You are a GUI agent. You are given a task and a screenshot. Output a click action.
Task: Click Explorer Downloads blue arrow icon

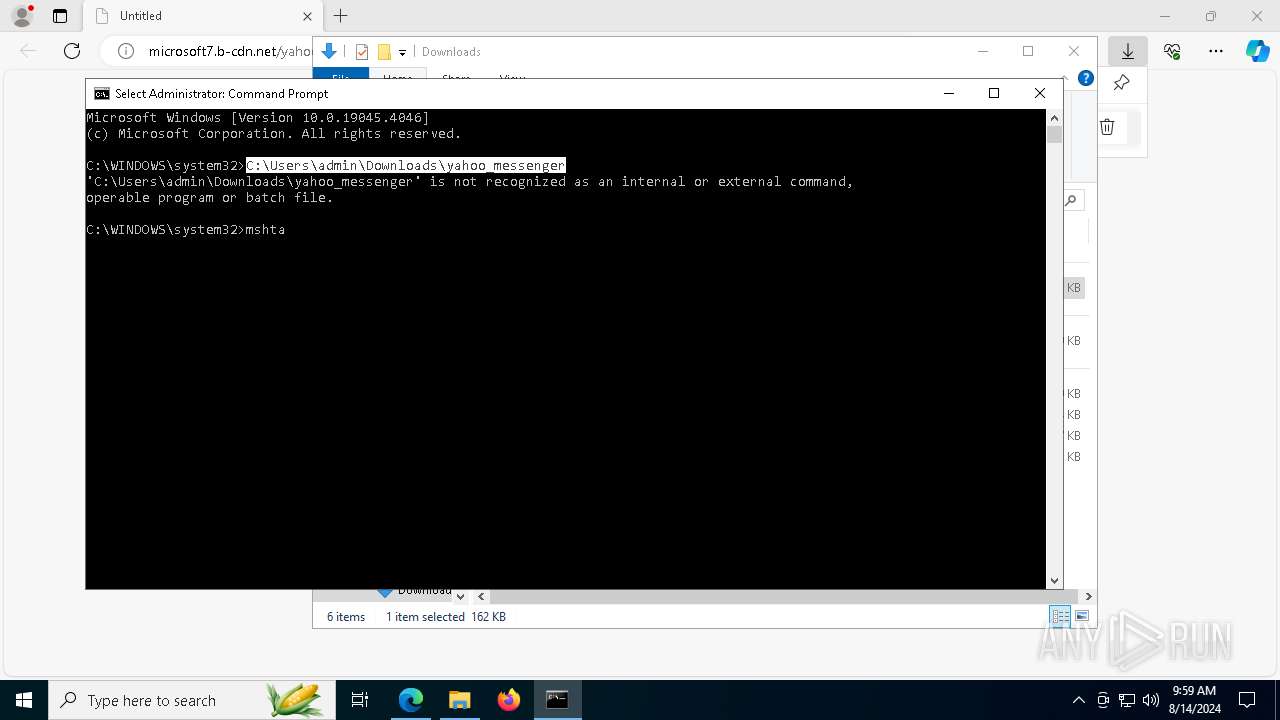click(x=329, y=51)
